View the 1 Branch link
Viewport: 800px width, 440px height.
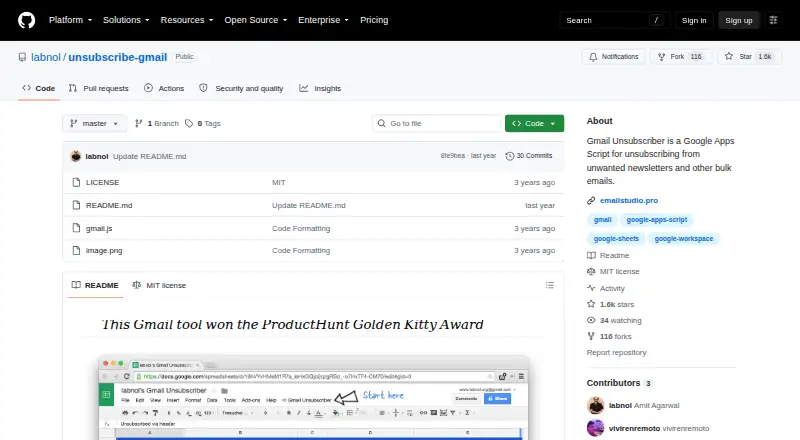157,124
